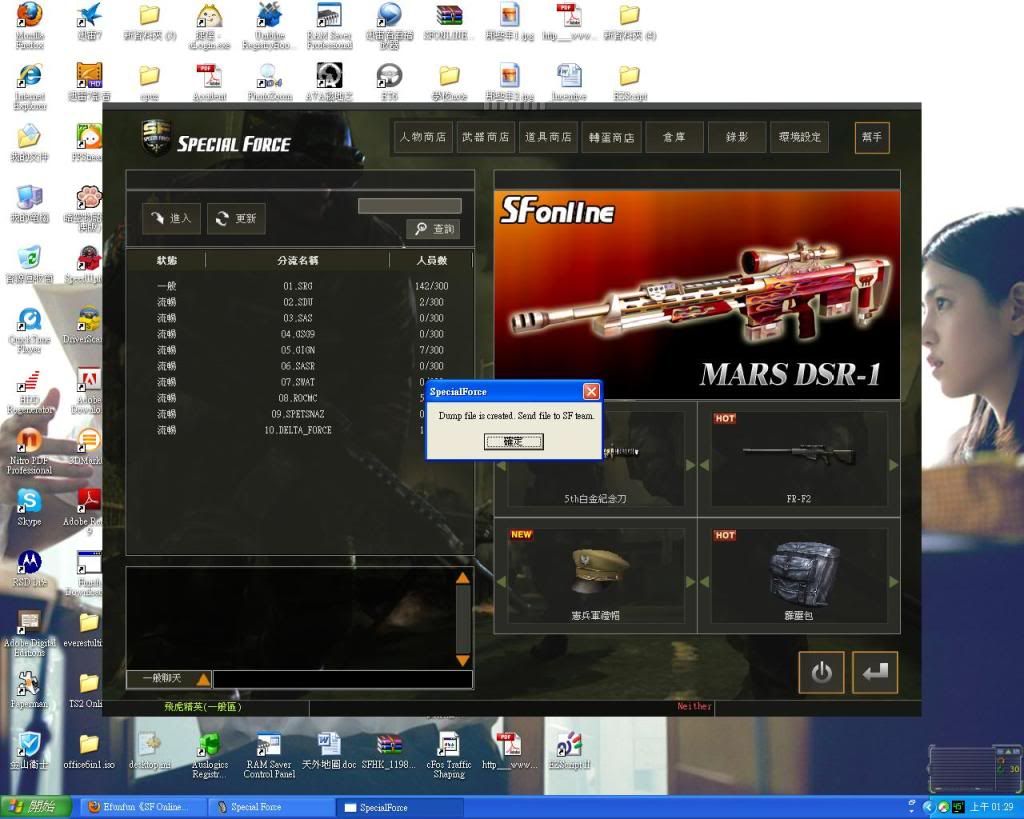
Task: Go to the 倉庫 inventory tab
Action: [x=674, y=137]
